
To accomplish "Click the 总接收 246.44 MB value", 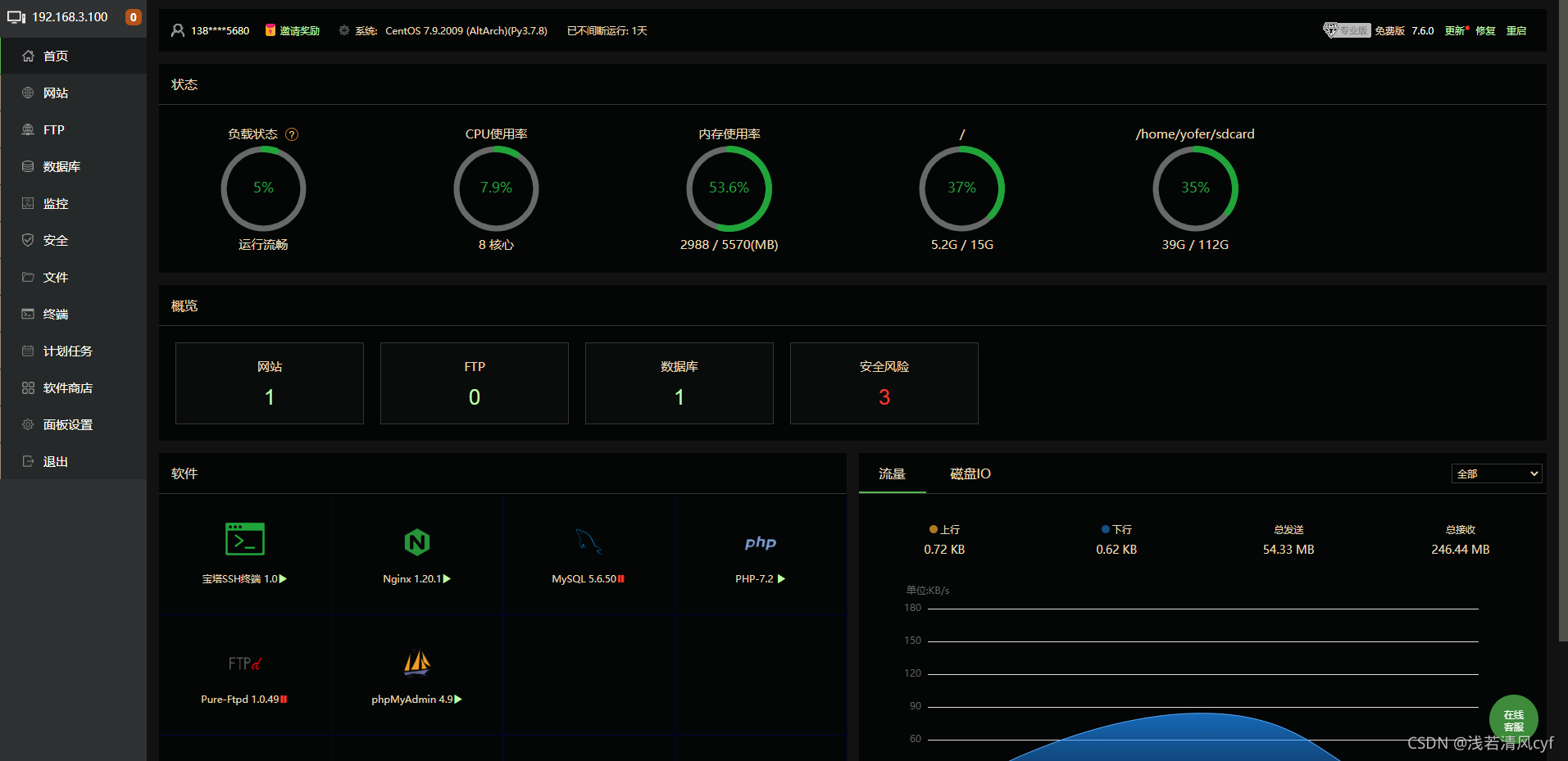I will [1461, 550].
